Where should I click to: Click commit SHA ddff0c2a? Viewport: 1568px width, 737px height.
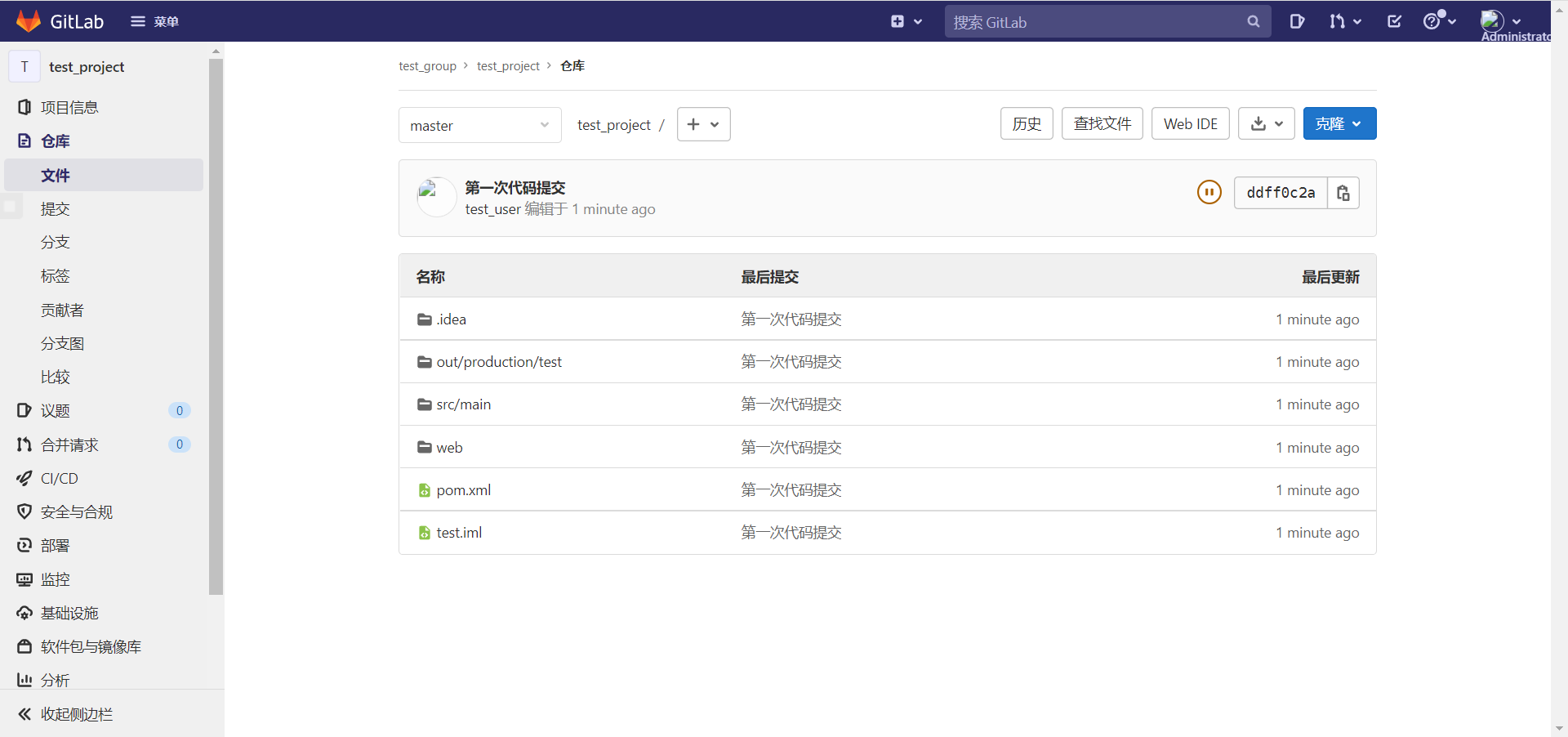click(1281, 193)
